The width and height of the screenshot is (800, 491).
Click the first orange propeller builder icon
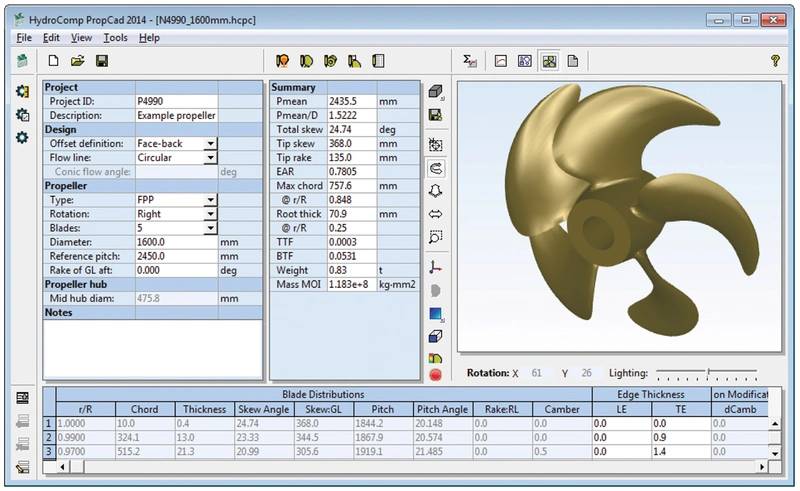[282, 61]
